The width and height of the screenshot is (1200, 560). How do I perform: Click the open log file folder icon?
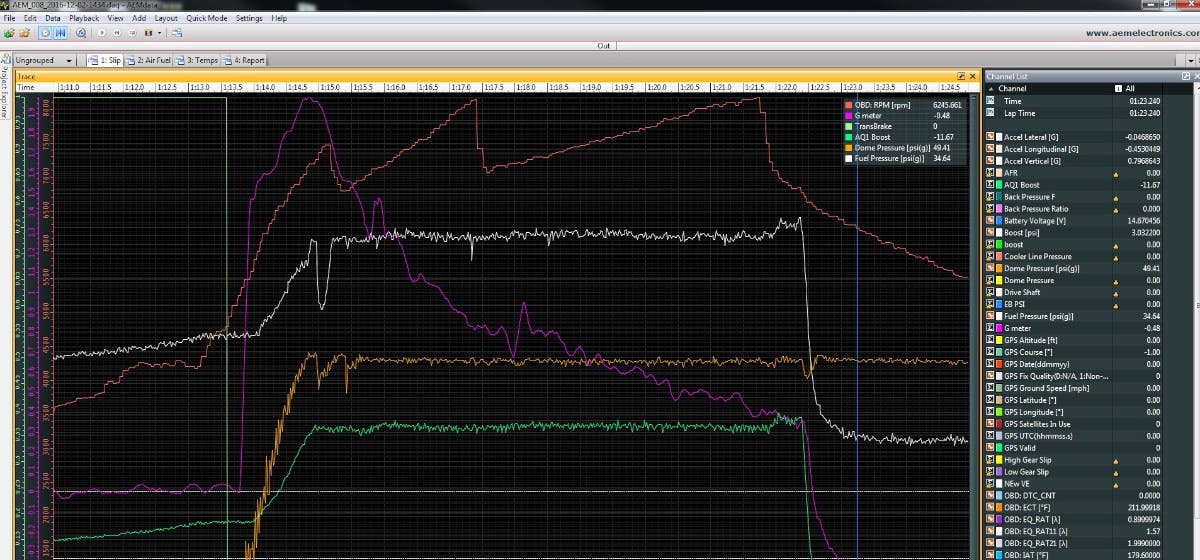pyautogui.click(x=9, y=33)
